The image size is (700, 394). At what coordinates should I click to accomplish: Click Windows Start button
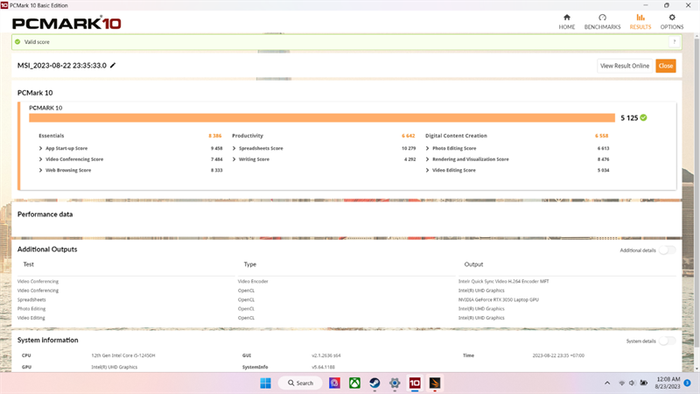tap(266, 383)
